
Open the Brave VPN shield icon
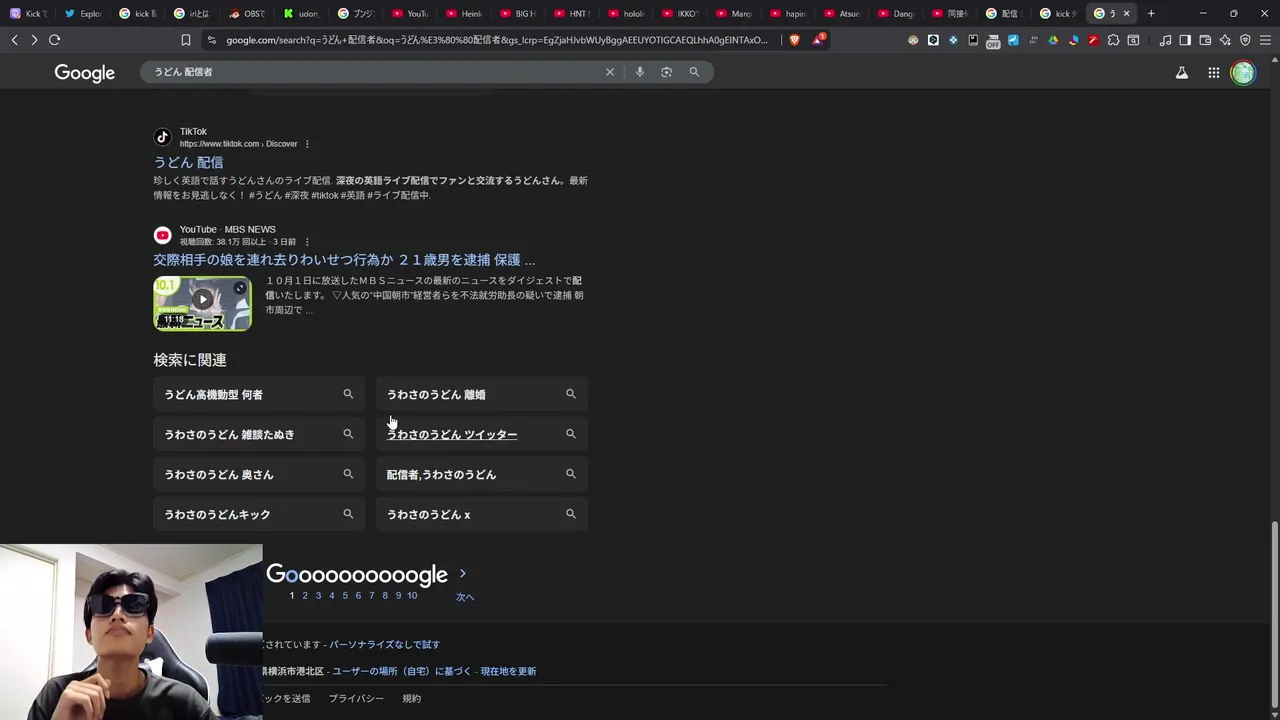tap(1245, 40)
